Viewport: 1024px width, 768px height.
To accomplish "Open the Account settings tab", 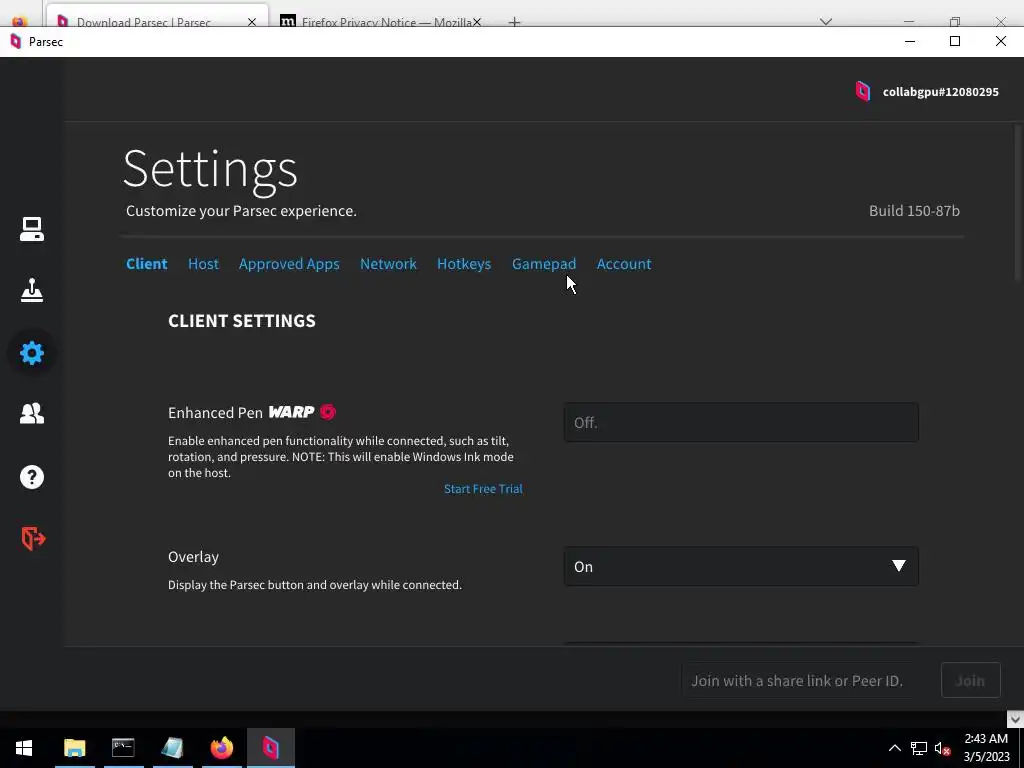I will click(x=624, y=264).
